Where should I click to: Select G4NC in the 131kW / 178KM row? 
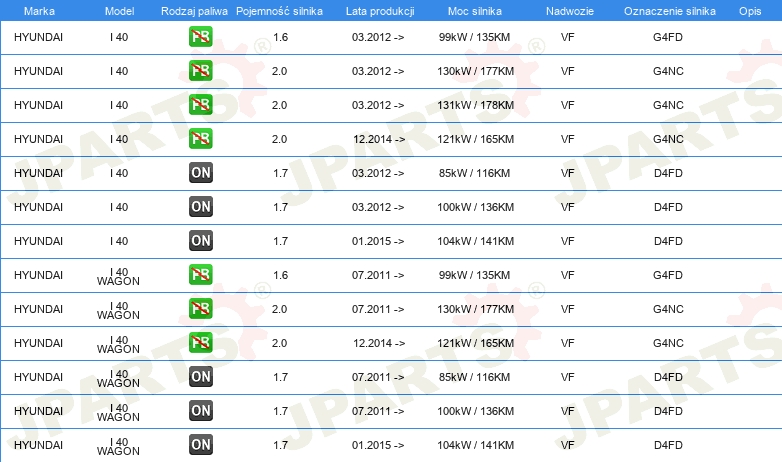pyautogui.click(x=668, y=105)
